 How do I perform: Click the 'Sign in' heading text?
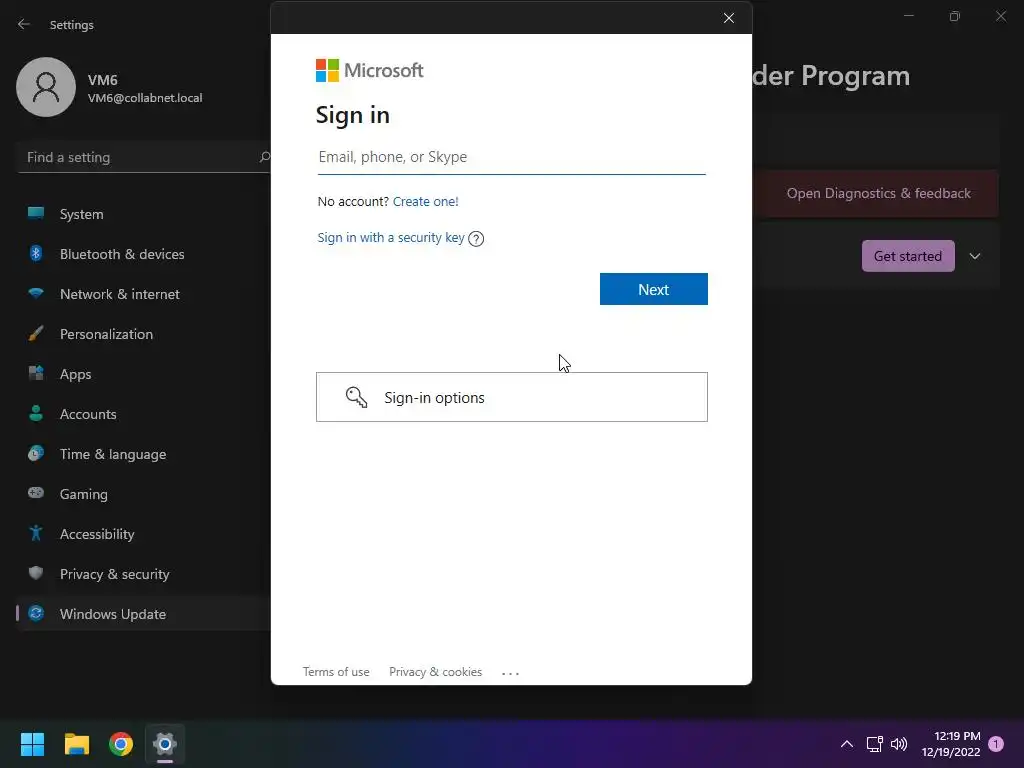click(x=353, y=115)
